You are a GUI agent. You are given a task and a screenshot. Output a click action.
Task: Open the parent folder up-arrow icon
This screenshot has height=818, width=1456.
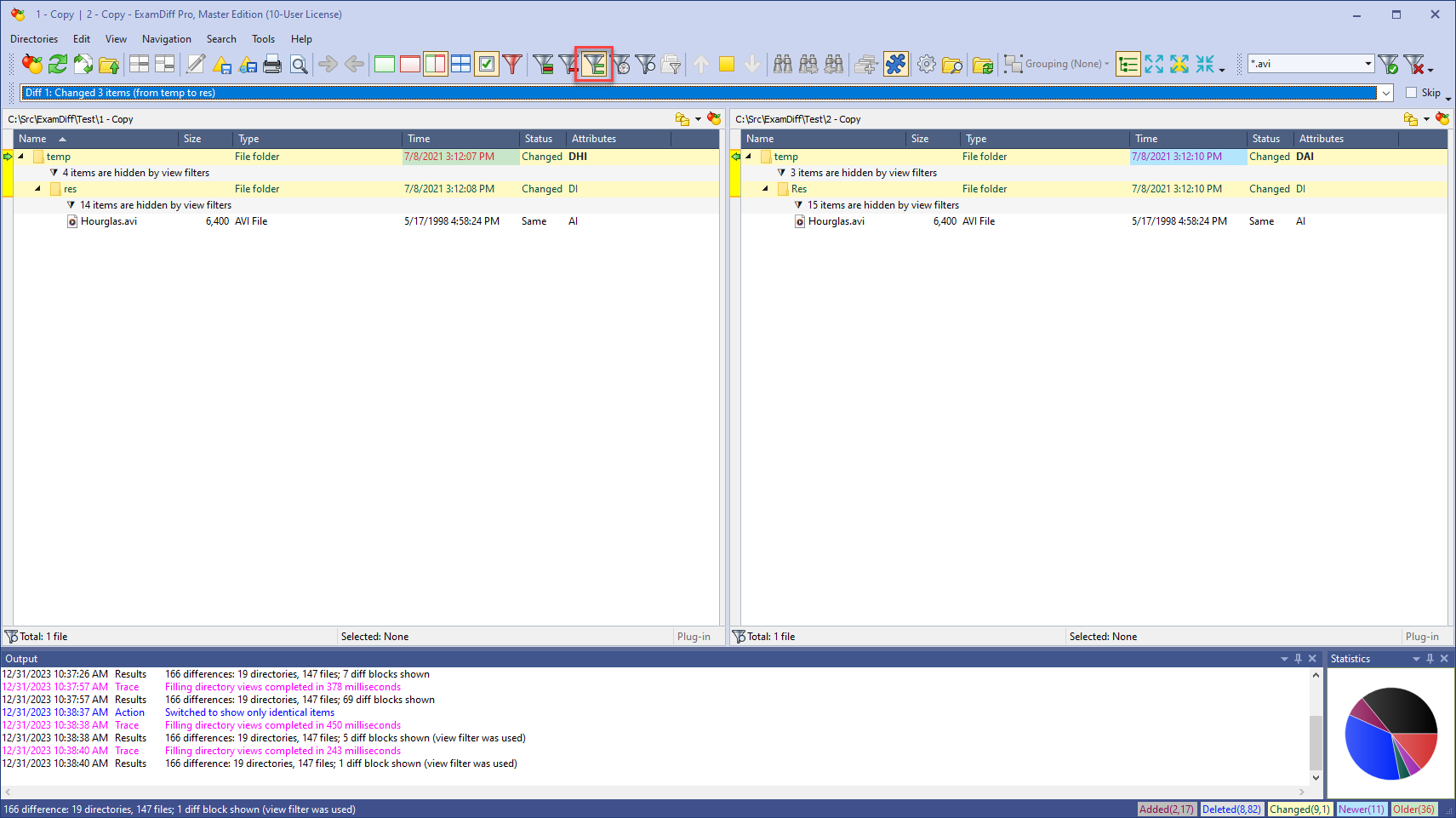pyautogui.click(x=109, y=64)
